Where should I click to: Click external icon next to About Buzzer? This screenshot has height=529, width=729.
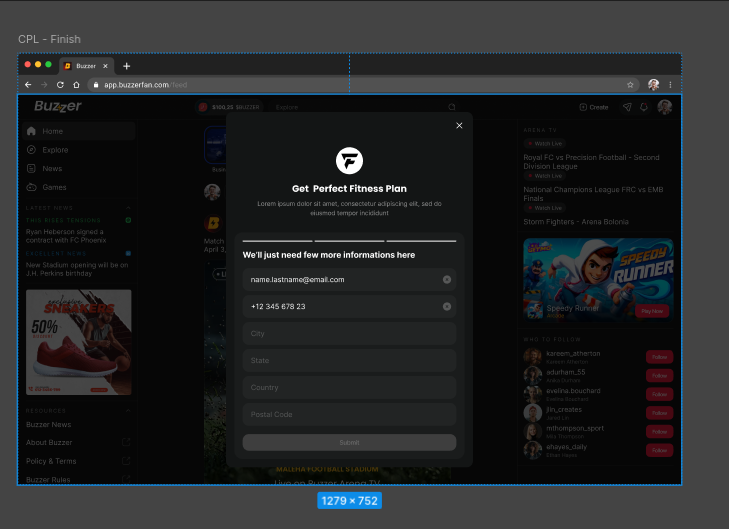(126, 442)
